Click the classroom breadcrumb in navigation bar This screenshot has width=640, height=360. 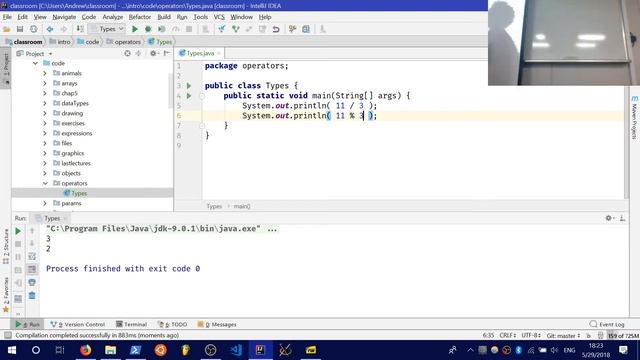point(24,42)
